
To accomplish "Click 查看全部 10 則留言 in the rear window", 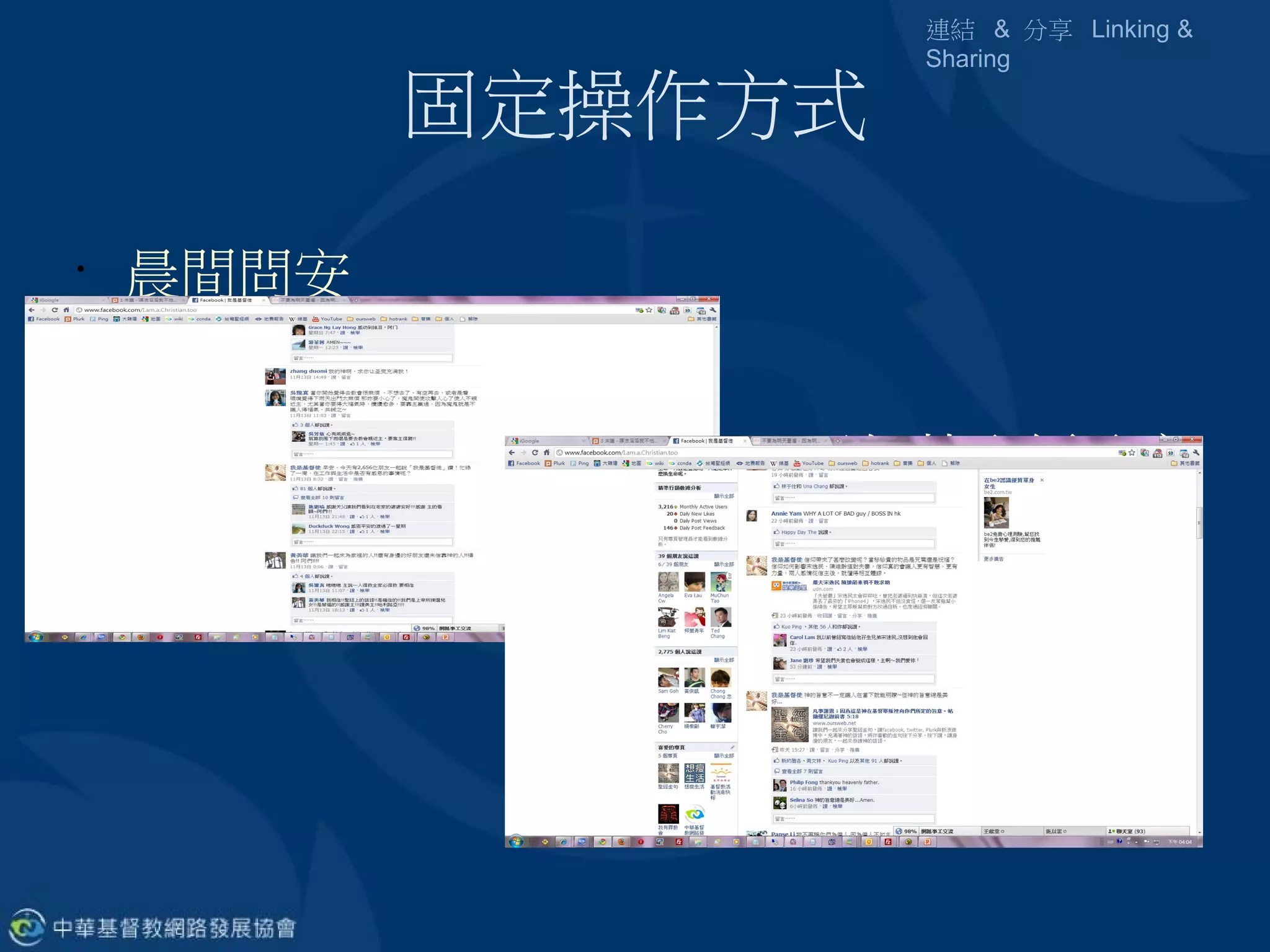I will tap(322, 498).
